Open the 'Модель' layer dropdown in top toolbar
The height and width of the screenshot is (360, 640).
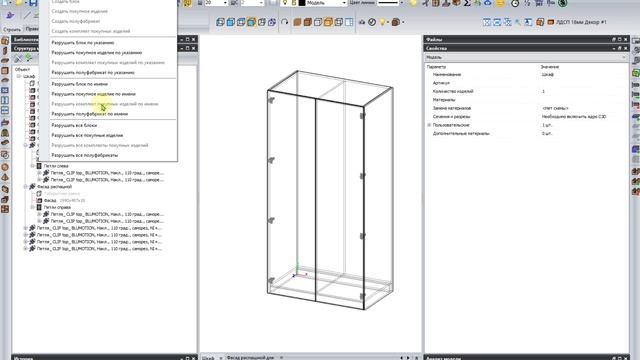pyautogui.click(x=344, y=3)
